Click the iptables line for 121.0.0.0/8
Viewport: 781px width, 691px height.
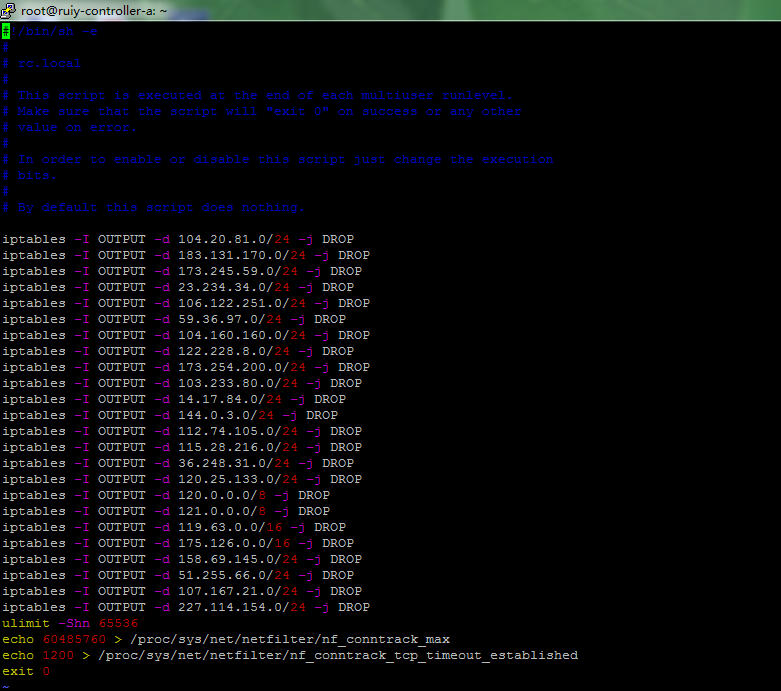(166, 511)
